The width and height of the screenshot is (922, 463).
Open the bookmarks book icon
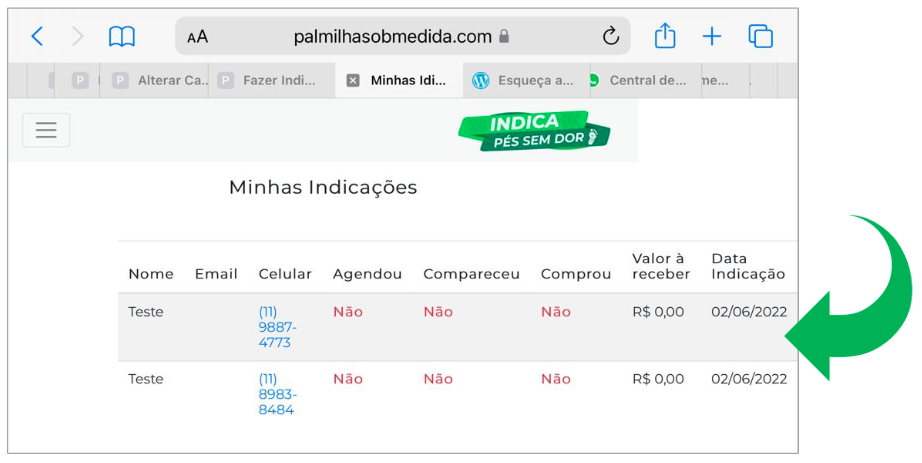click(122, 36)
